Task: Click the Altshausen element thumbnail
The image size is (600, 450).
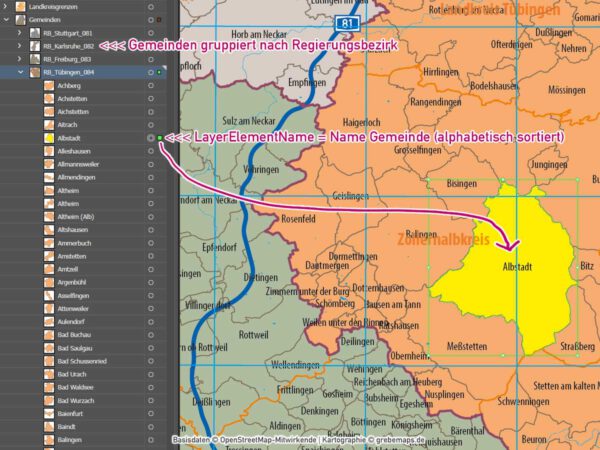Action: [x=49, y=230]
